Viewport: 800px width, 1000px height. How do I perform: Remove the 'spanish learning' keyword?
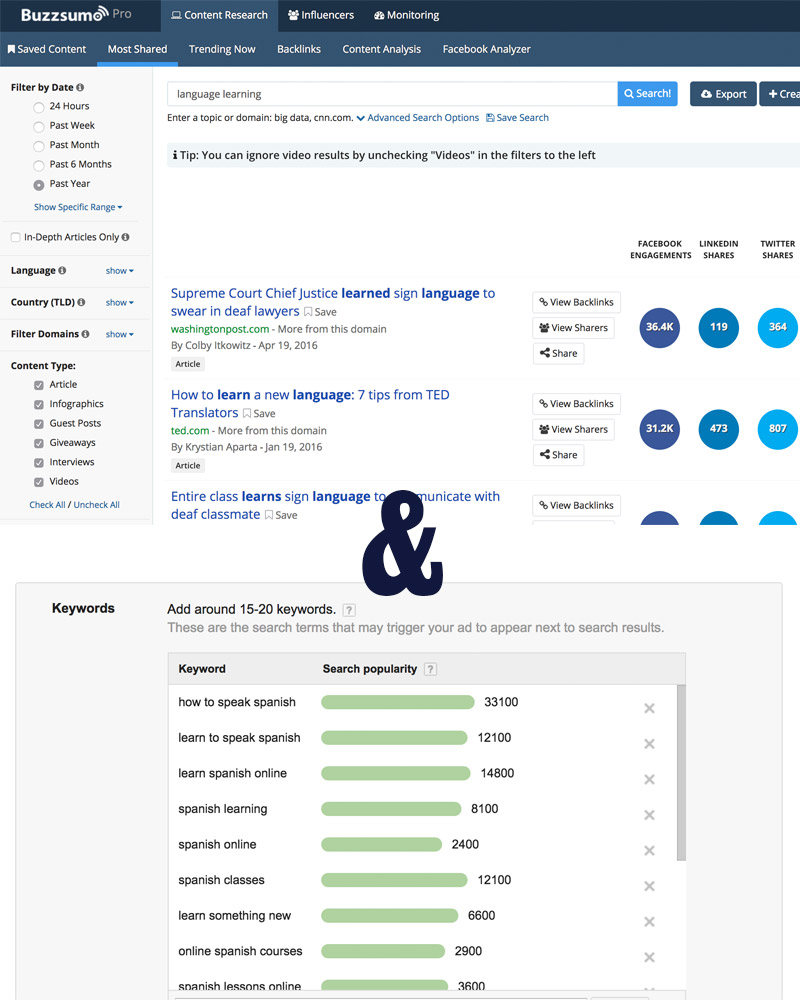tap(649, 815)
